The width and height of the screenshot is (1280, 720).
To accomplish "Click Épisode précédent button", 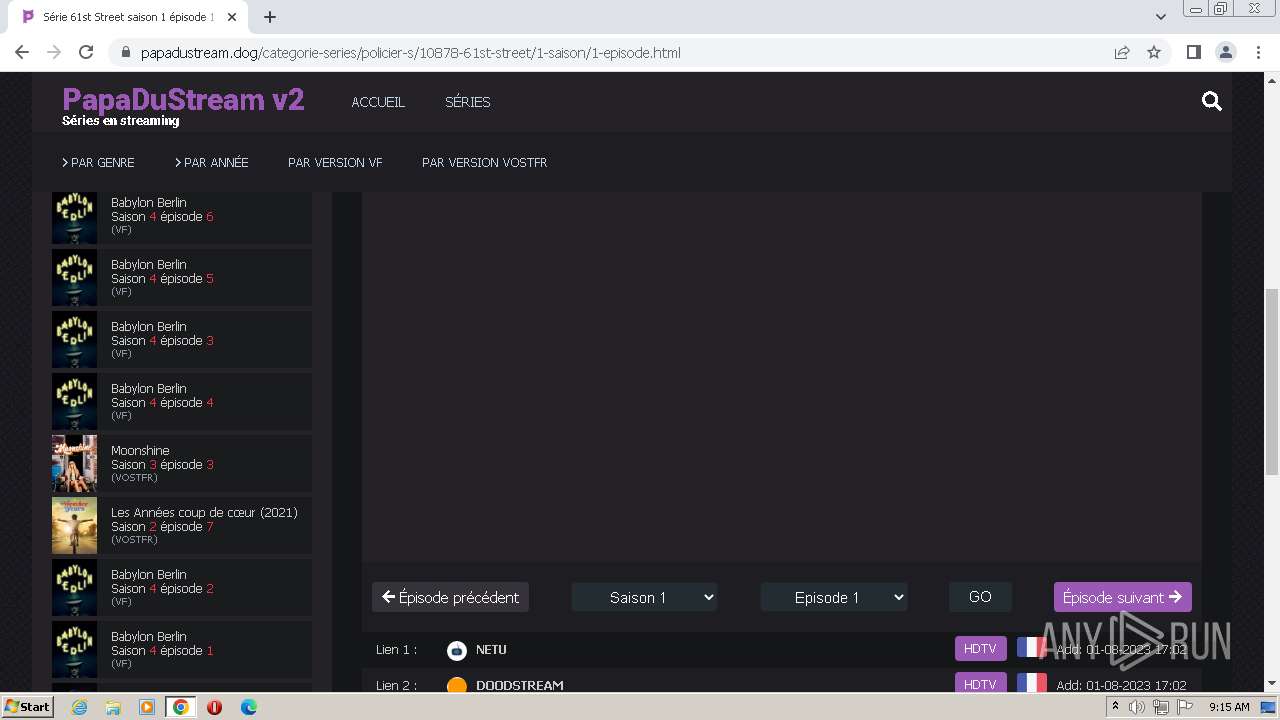I will 450,597.
